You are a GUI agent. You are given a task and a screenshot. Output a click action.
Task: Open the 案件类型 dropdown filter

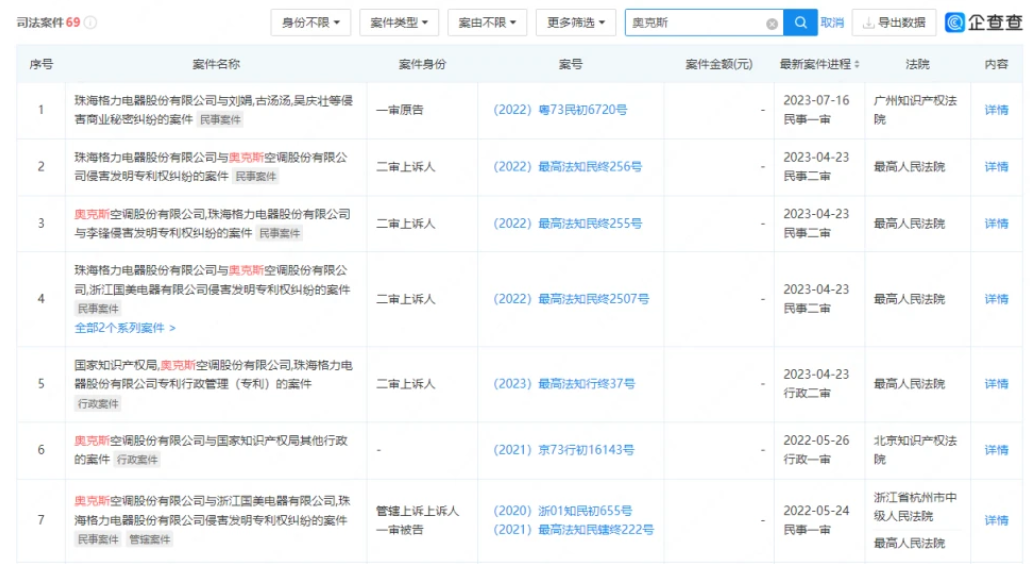pos(398,22)
